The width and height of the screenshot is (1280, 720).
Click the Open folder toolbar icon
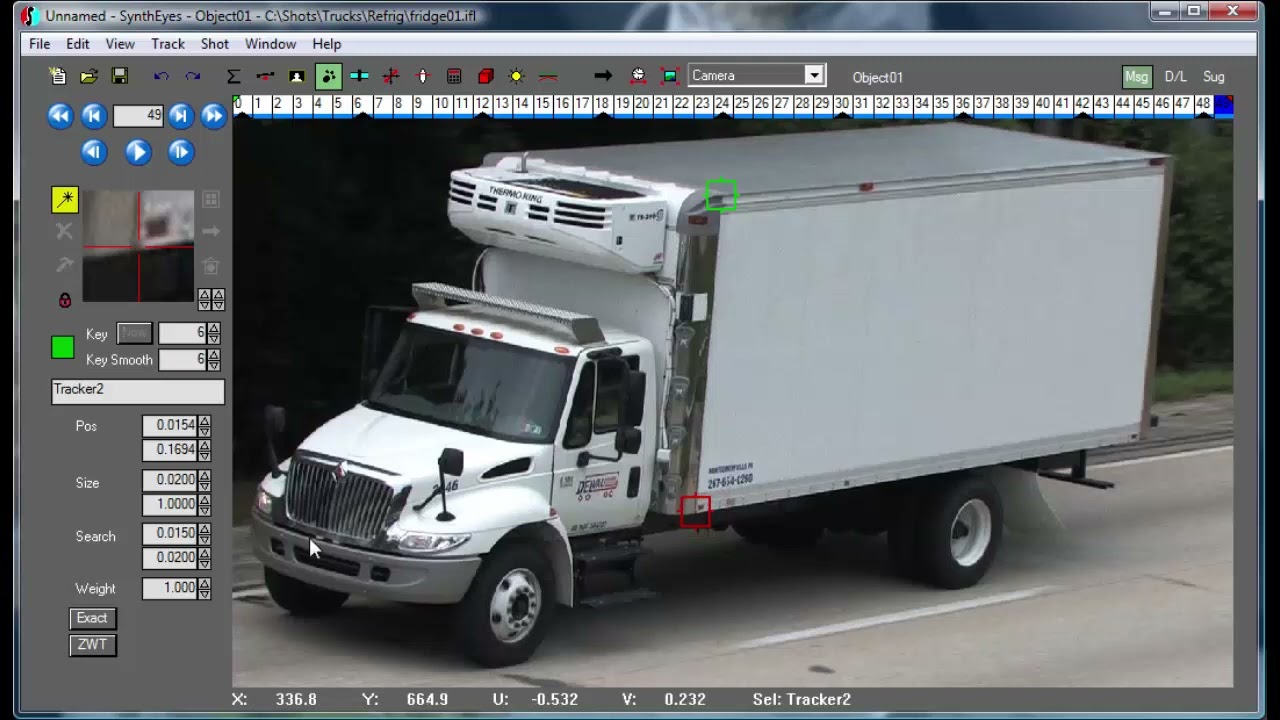point(89,76)
